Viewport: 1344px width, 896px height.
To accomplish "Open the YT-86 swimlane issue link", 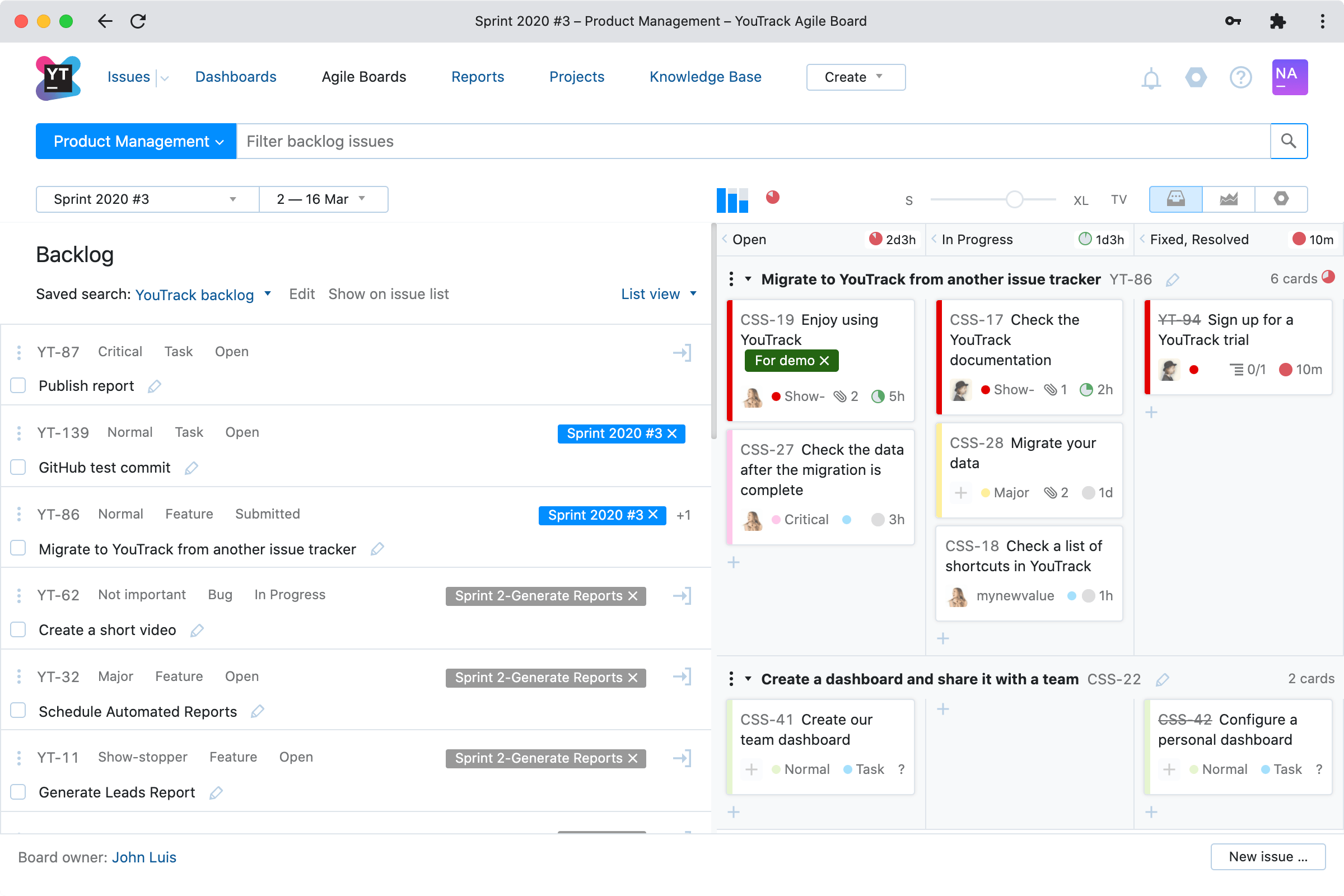I will pyautogui.click(x=1130, y=279).
